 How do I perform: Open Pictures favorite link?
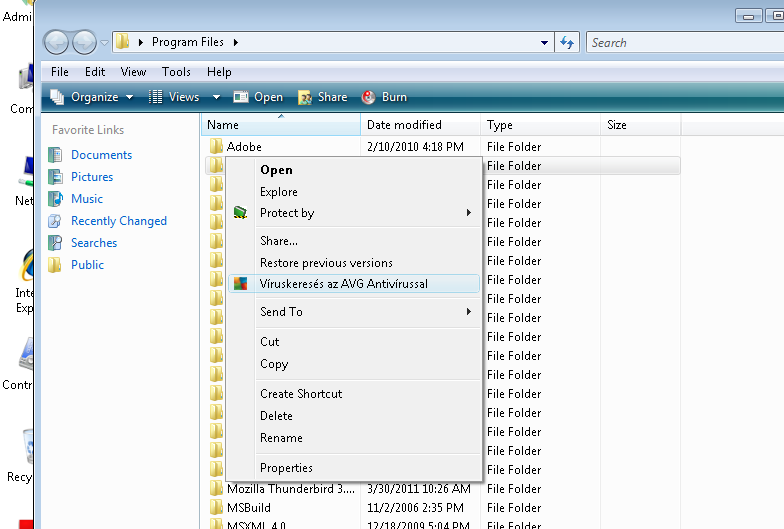tap(92, 177)
